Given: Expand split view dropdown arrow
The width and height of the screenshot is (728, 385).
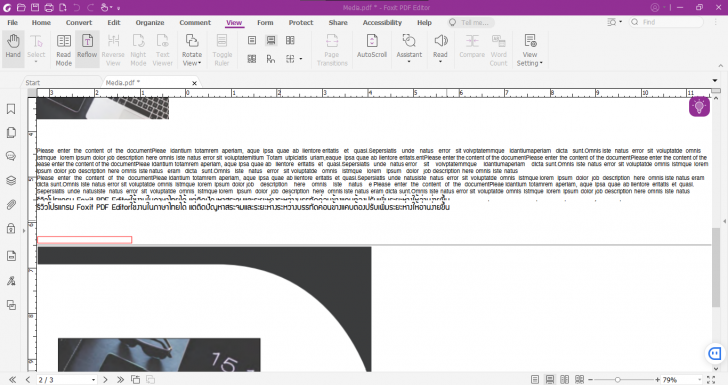Looking at the screenshot, I should point(301,59).
